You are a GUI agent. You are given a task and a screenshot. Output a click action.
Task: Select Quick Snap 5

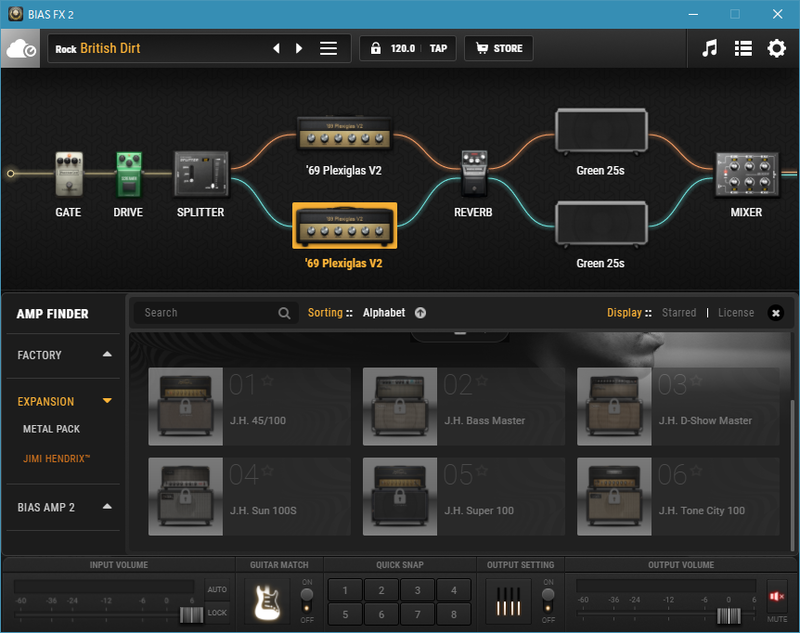click(x=345, y=614)
